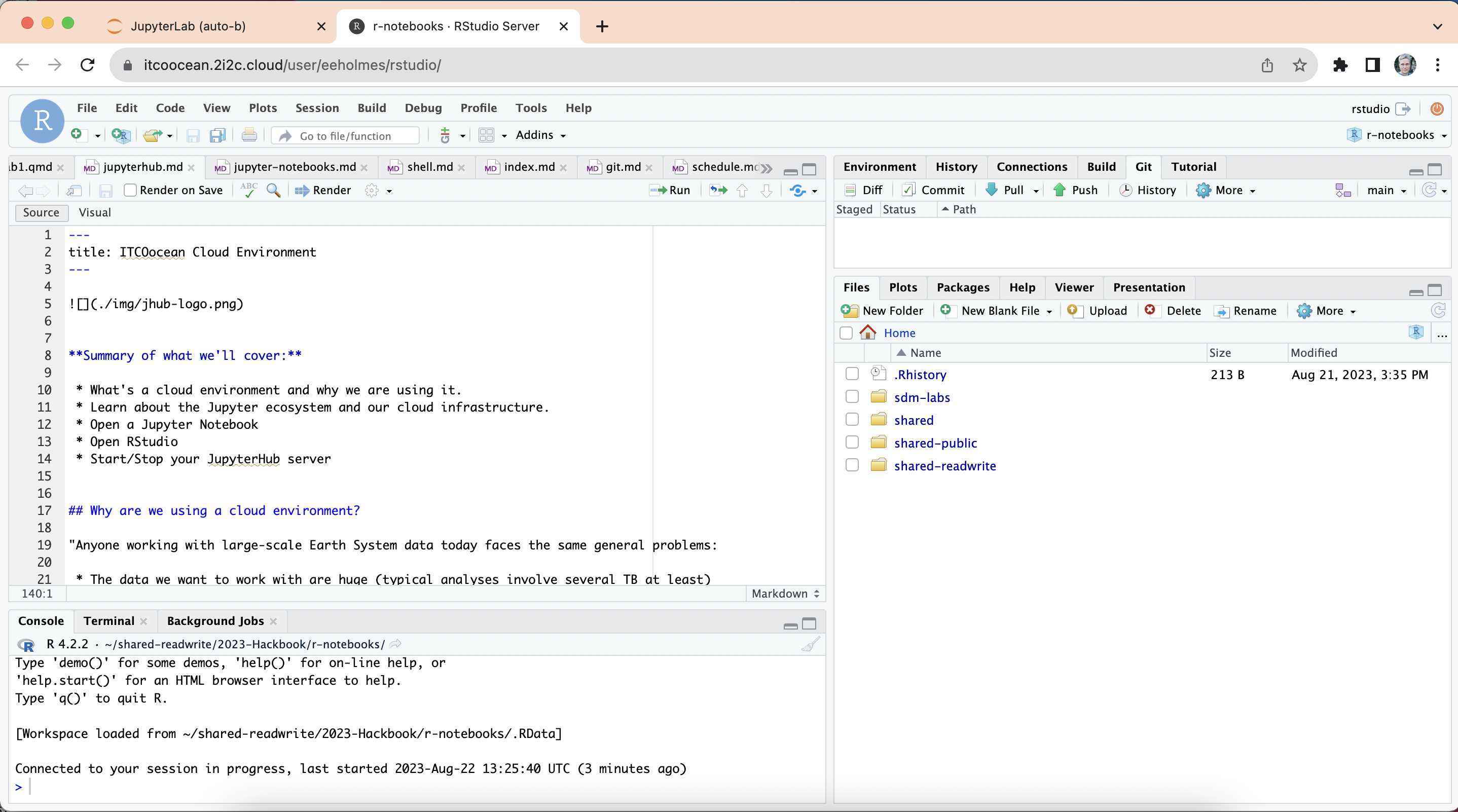Click the sign out icon next to rstudio
This screenshot has height=812, width=1458.
(x=1403, y=108)
